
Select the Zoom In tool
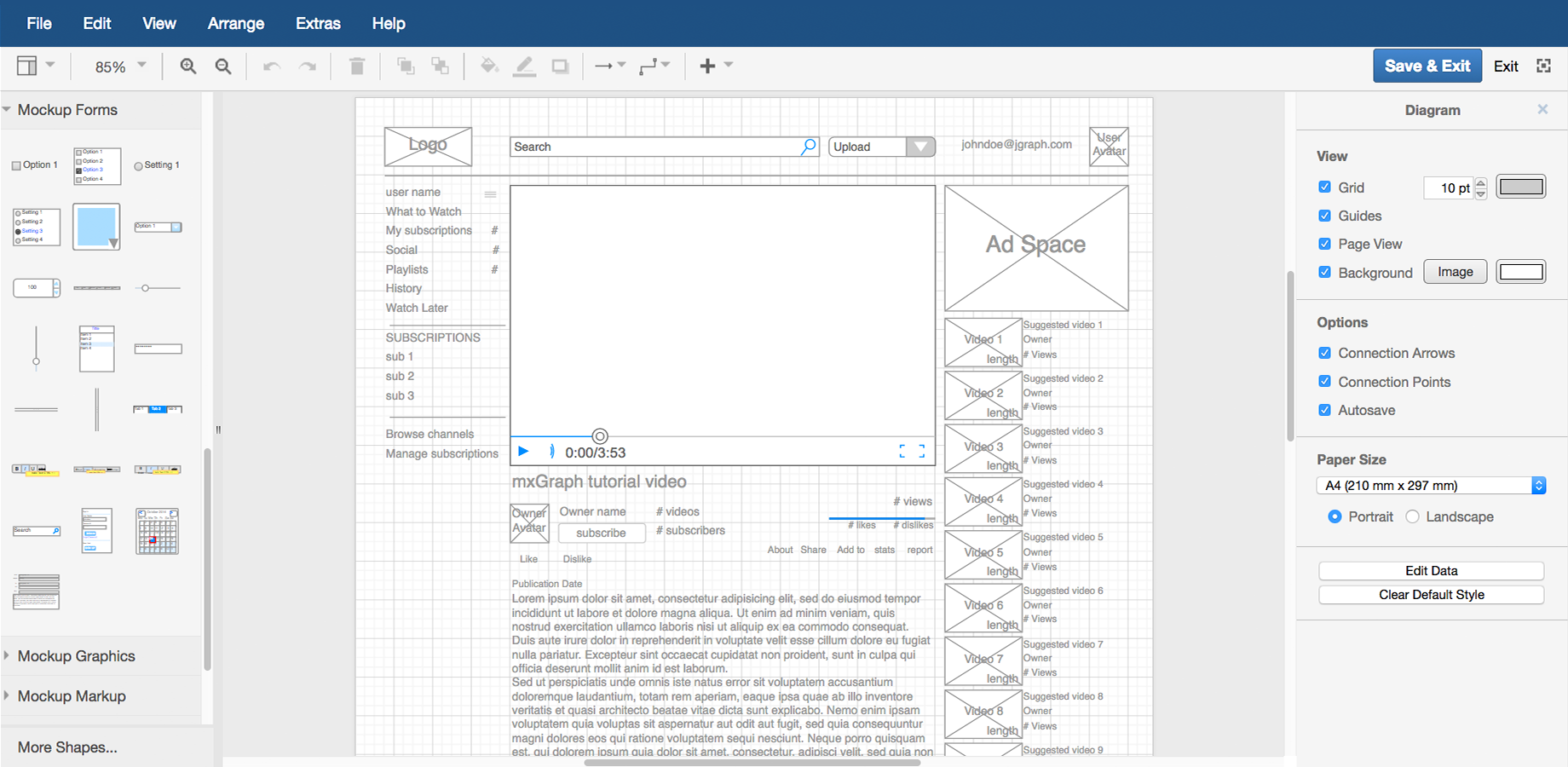[x=187, y=66]
